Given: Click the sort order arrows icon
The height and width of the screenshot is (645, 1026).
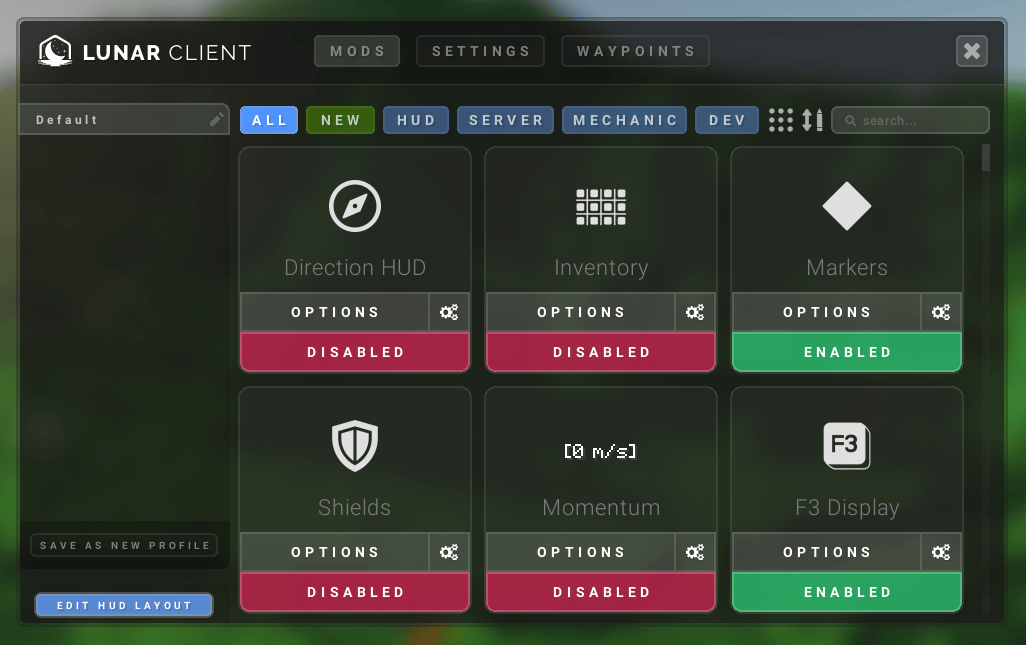Looking at the screenshot, I should [812, 120].
